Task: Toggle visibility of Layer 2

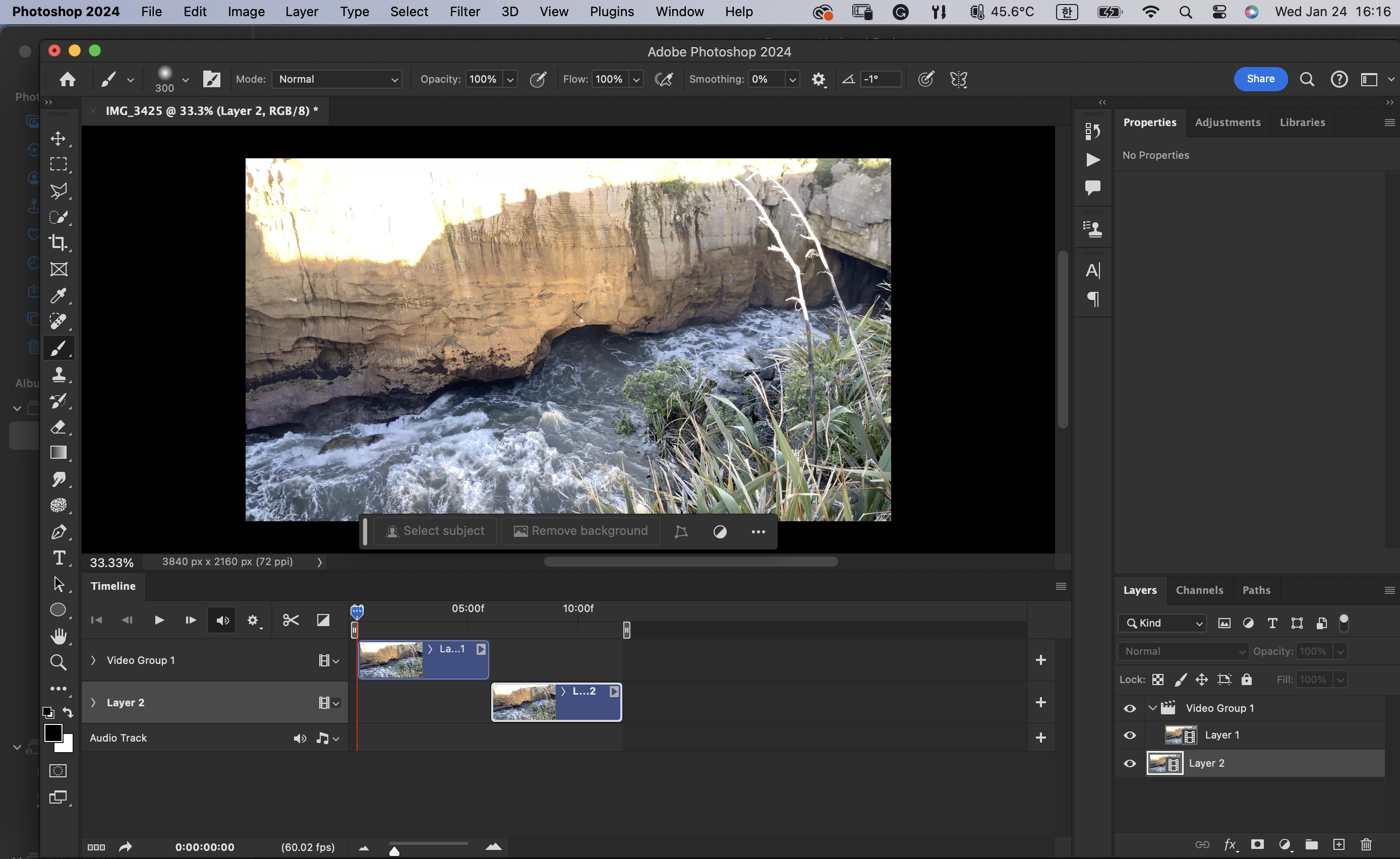Action: 1130,764
